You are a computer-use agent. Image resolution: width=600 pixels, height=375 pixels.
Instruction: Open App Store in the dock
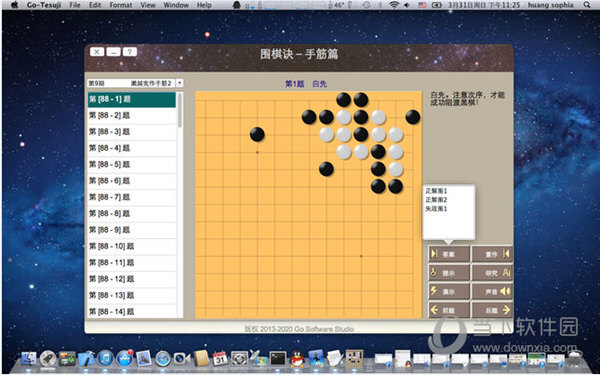[x=125, y=359]
